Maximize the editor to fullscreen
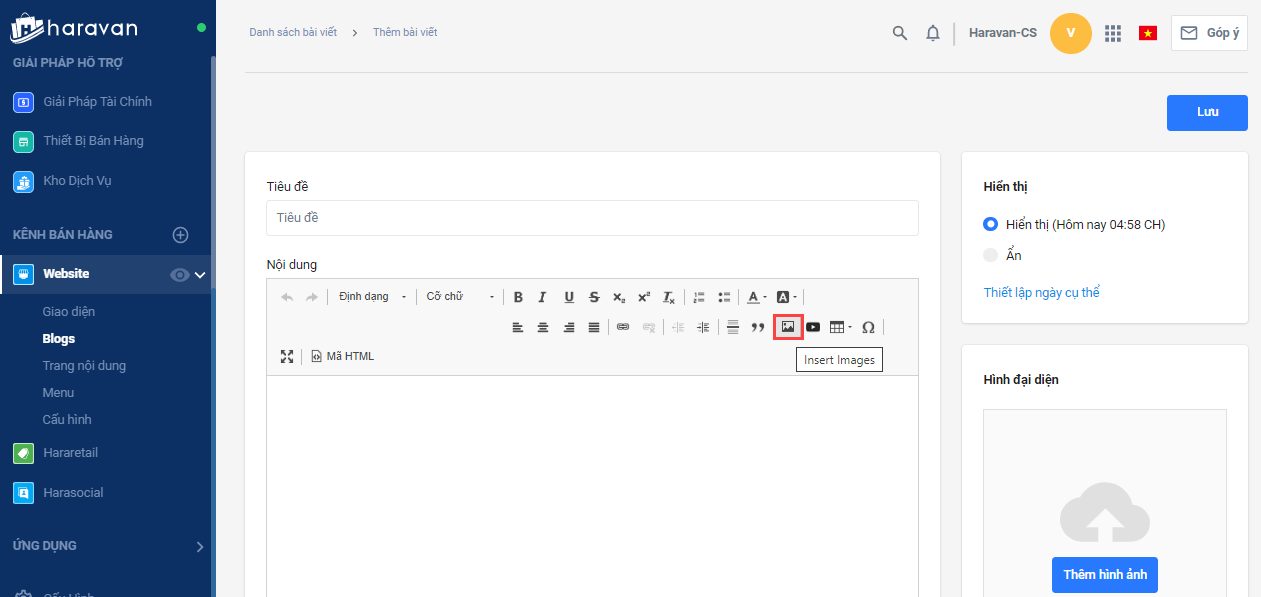This screenshot has height=597, width=1261. tap(287, 356)
